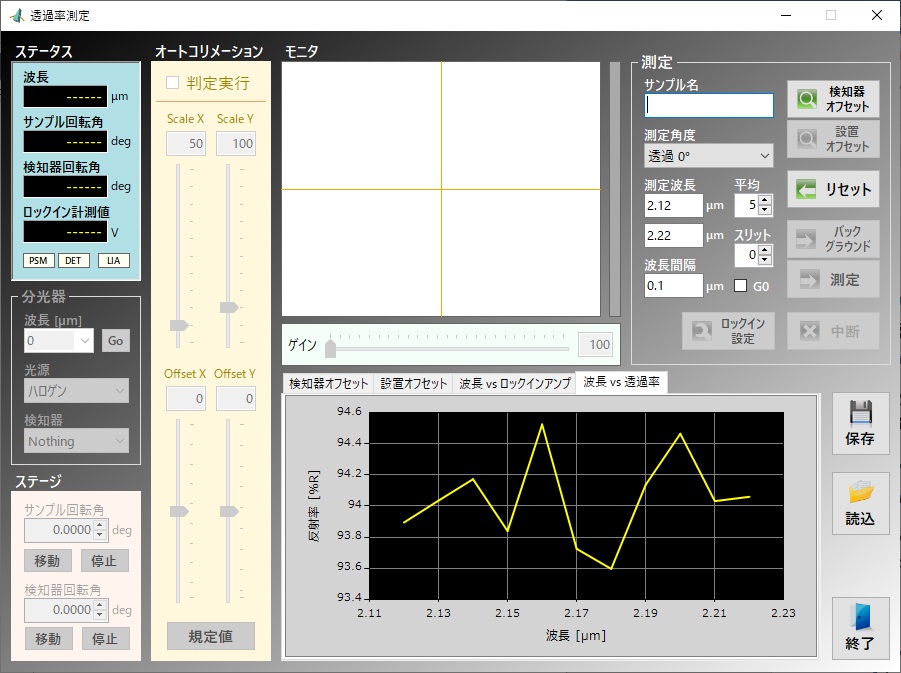Click the サンプル名 input field
Screen dimensions: 901x673
tap(709, 106)
